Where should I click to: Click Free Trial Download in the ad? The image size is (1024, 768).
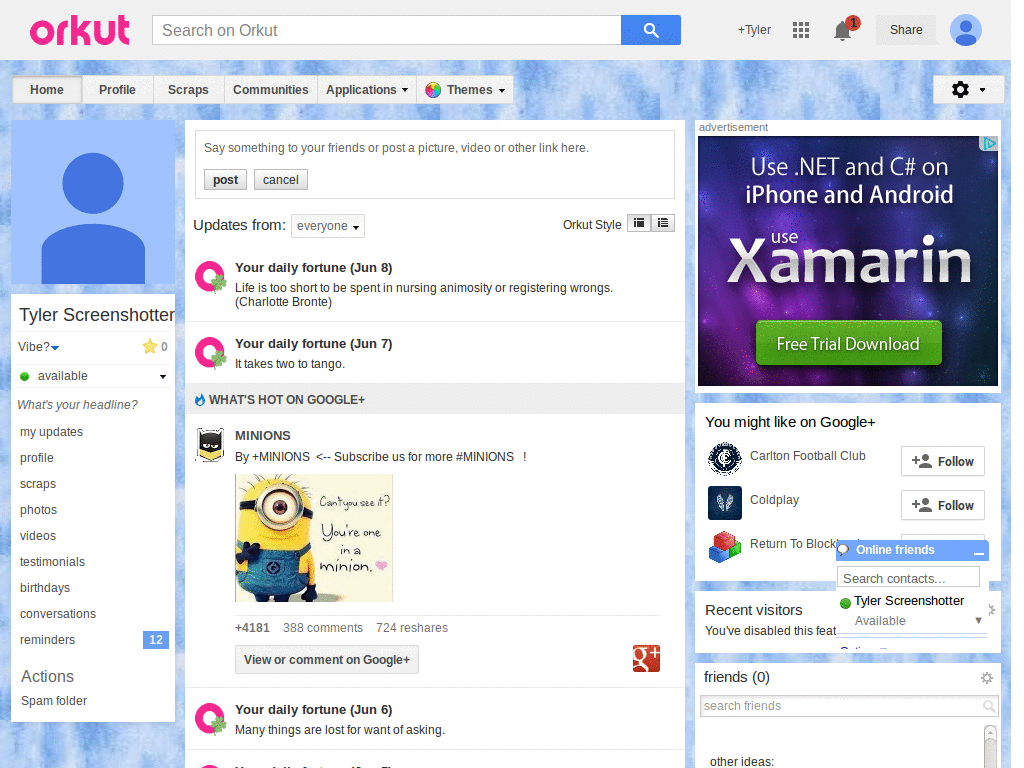(x=848, y=344)
